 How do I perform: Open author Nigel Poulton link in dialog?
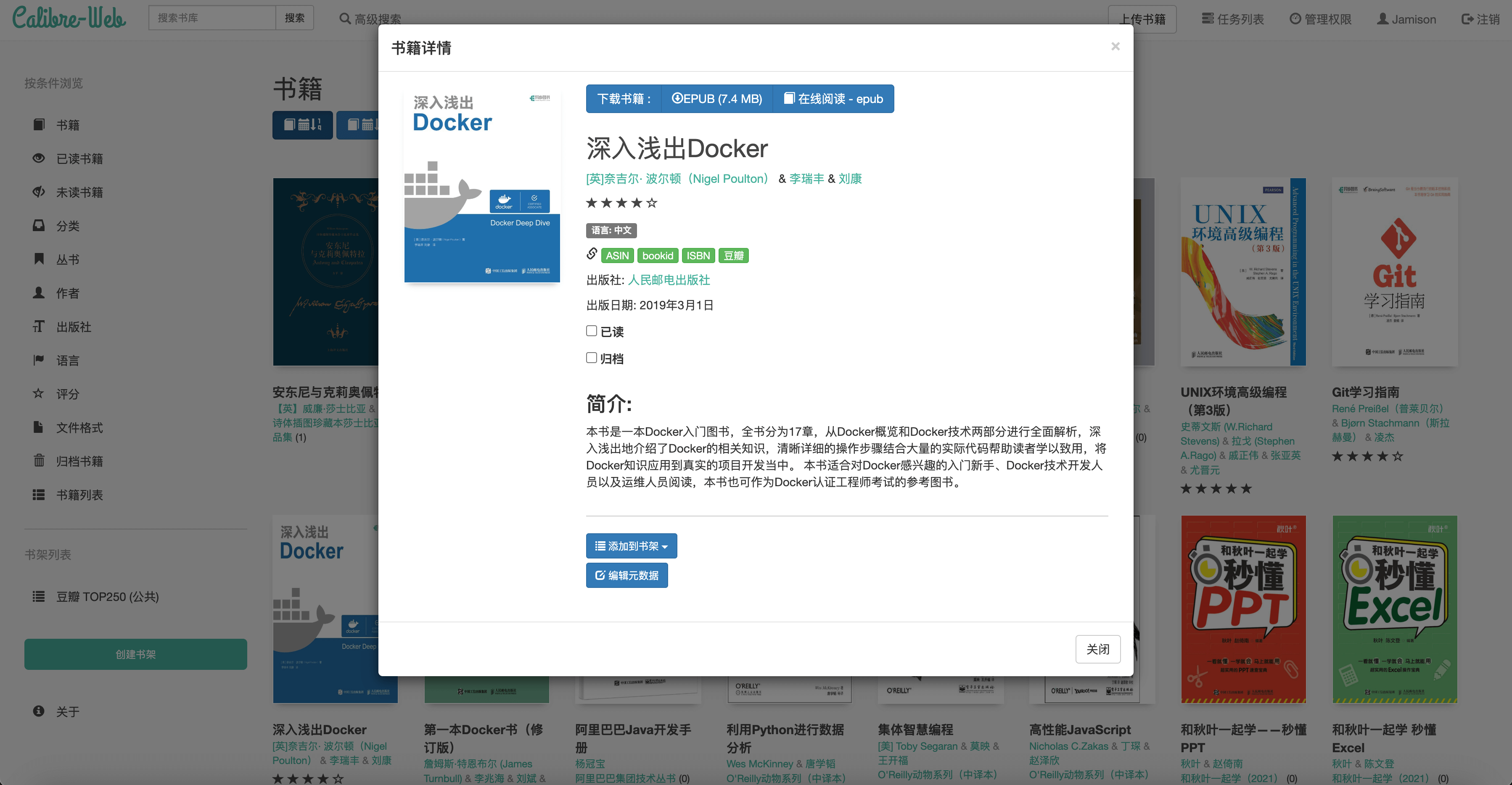click(x=677, y=178)
